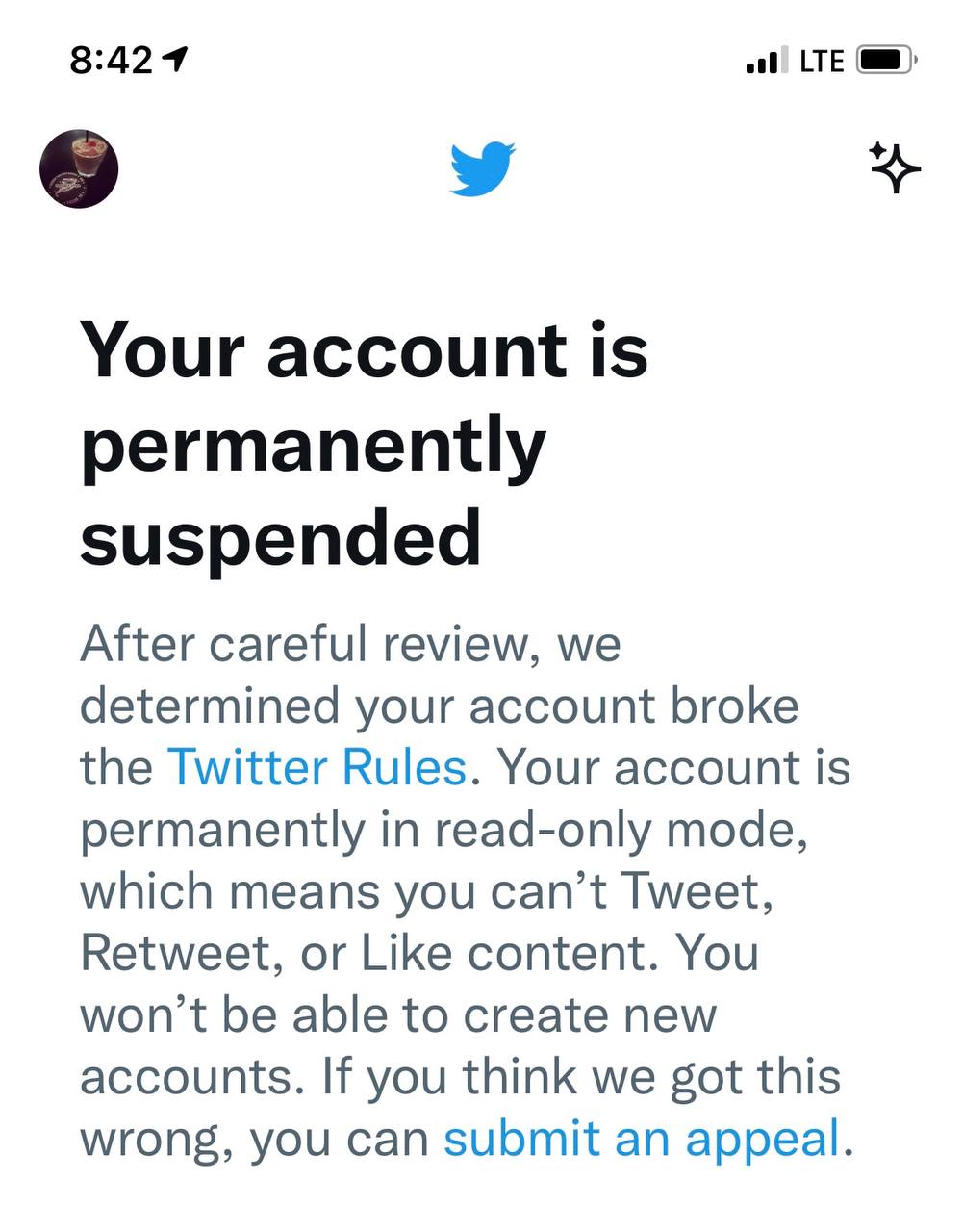
Task: Tap the 8:42 clock in status bar
Action: tap(111, 61)
